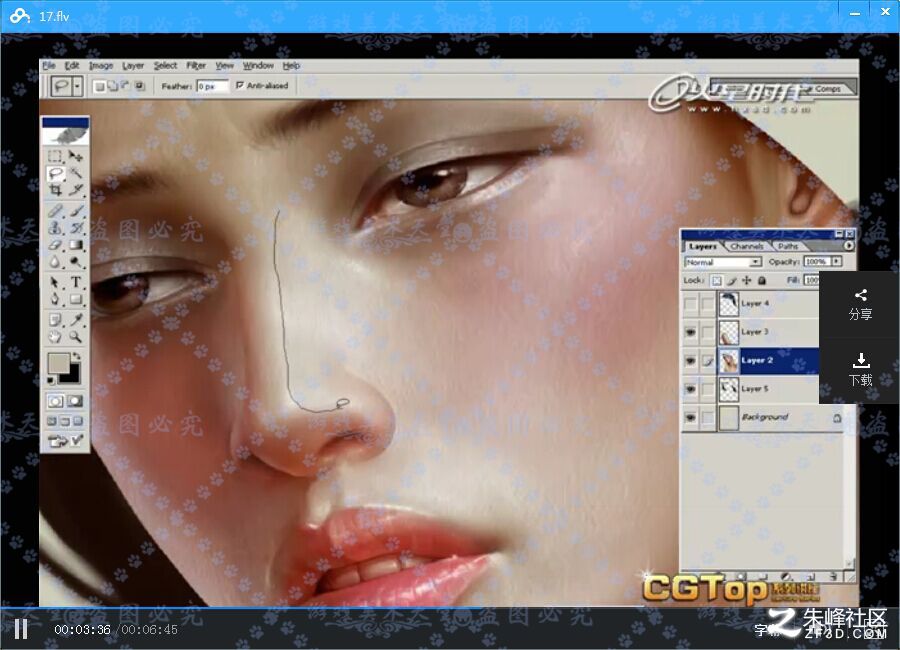The width and height of the screenshot is (900, 650).
Task: Reset default foreground and background colors
Action: (51, 380)
